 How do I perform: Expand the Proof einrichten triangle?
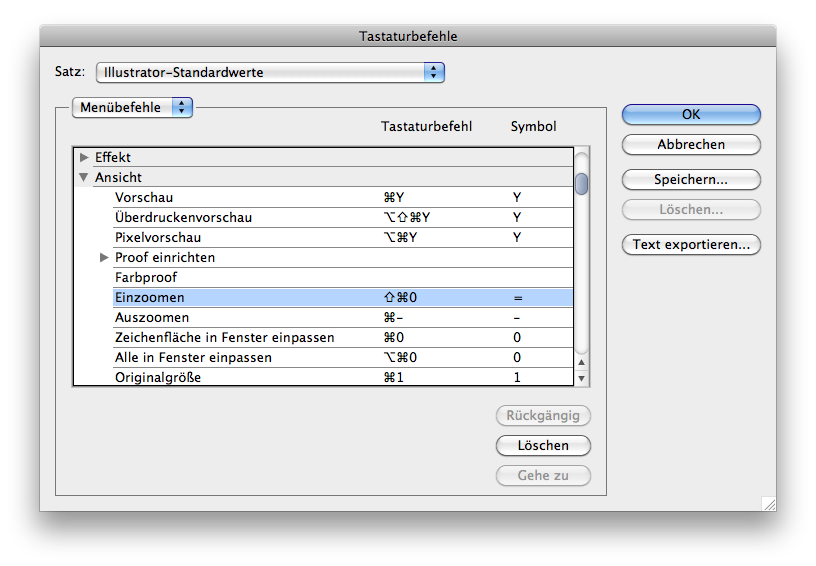[x=104, y=257]
